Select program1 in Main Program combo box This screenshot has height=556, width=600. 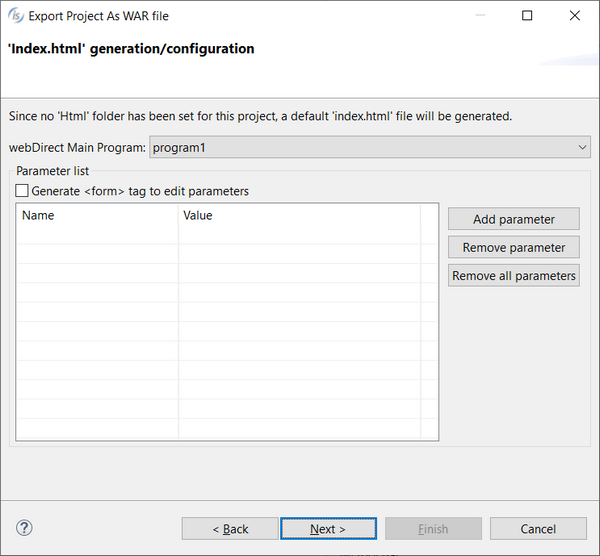(x=370, y=147)
